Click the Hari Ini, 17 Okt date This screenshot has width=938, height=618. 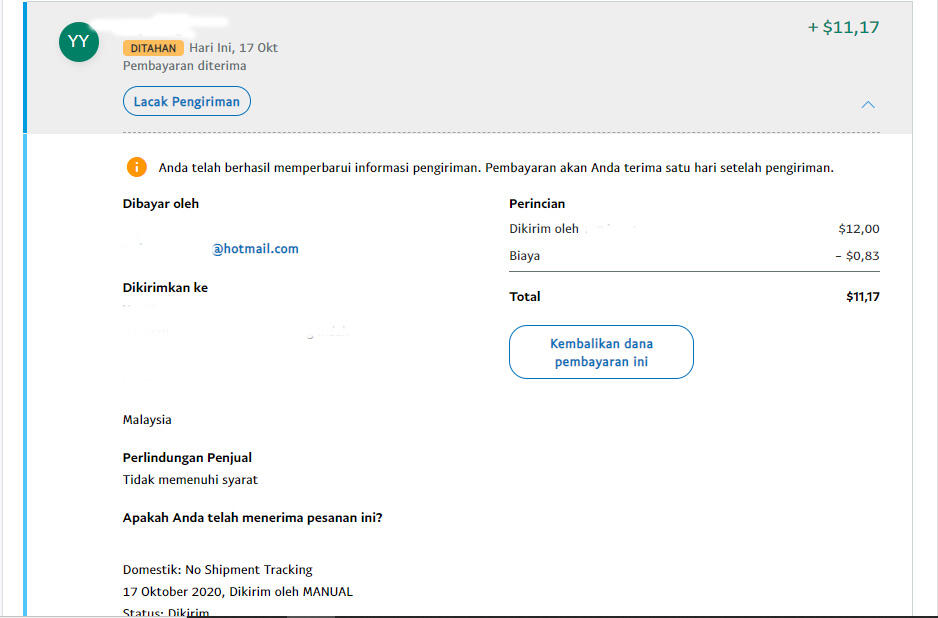(233, 48)
